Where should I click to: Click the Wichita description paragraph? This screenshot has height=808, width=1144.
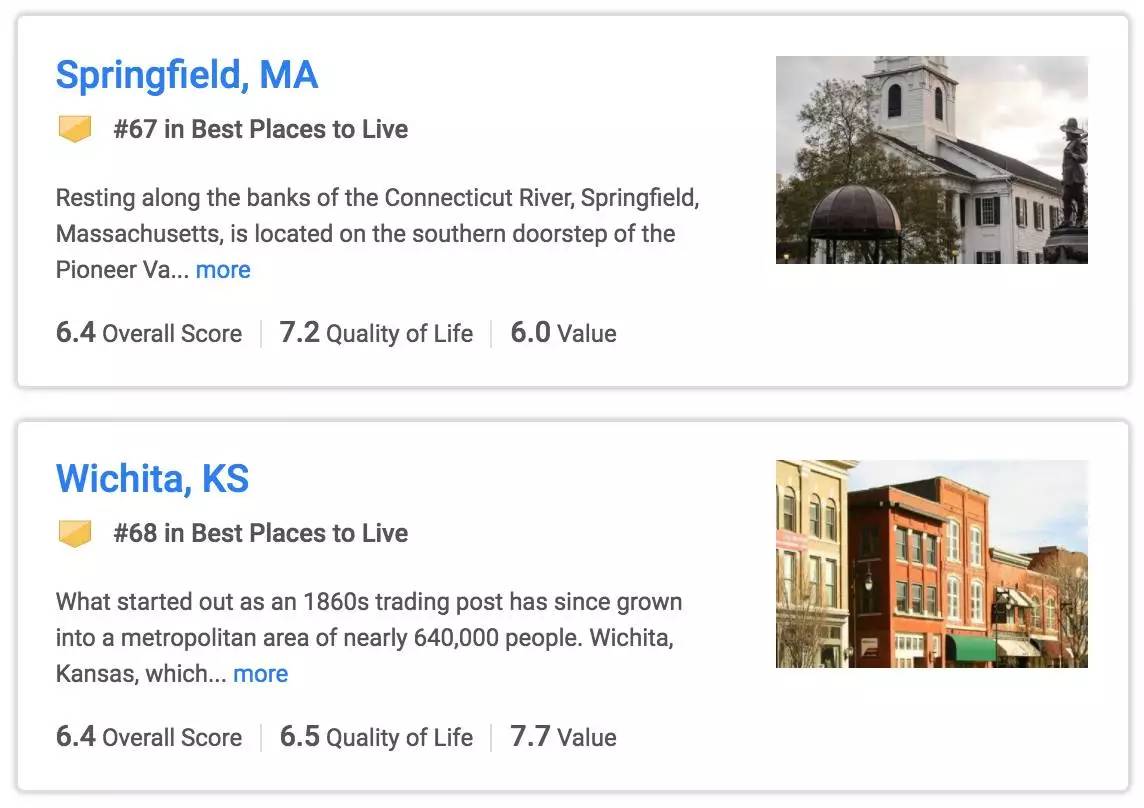click(x=369, y=637)
